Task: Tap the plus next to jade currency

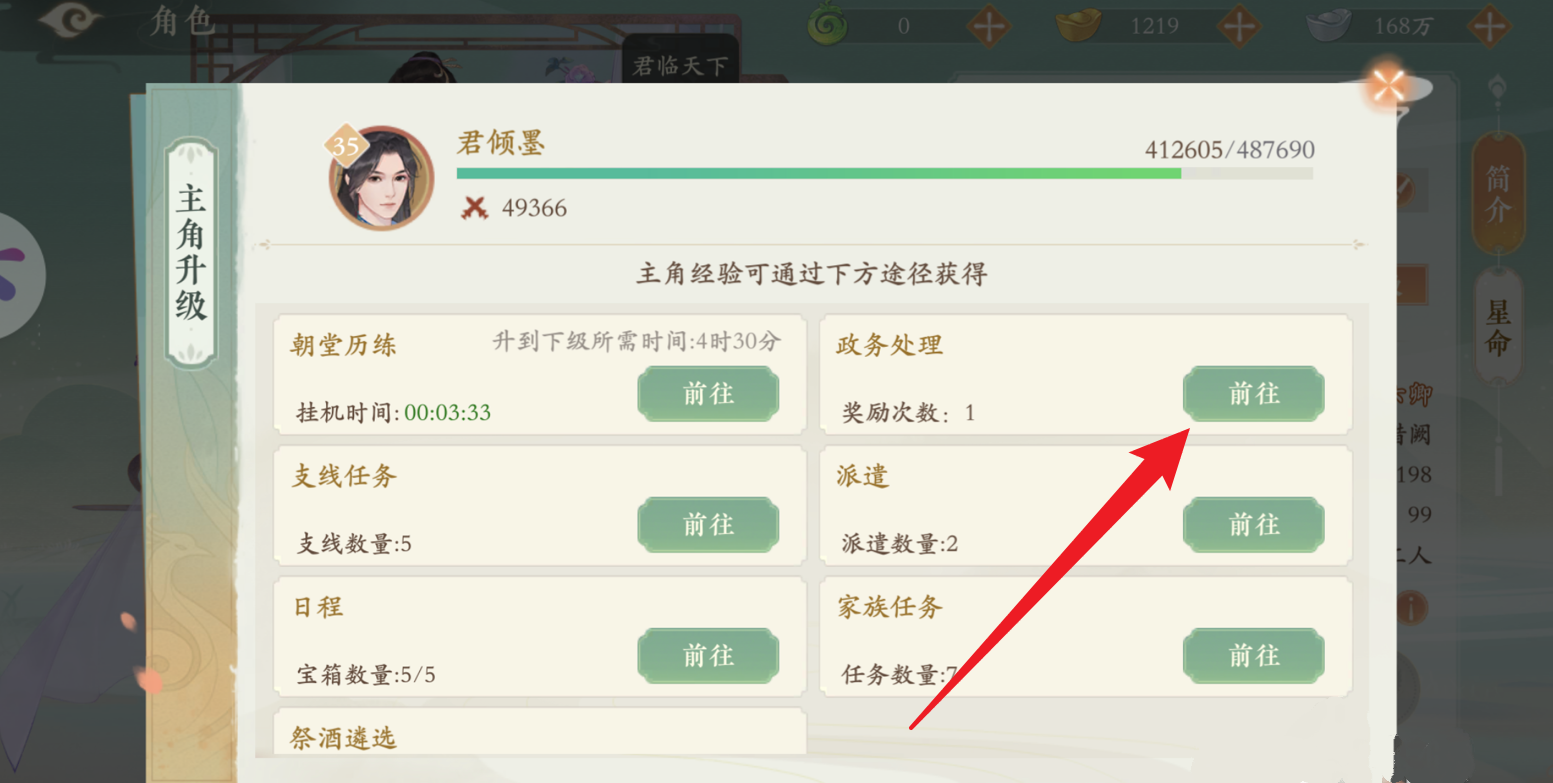Action: coord(990,25)
